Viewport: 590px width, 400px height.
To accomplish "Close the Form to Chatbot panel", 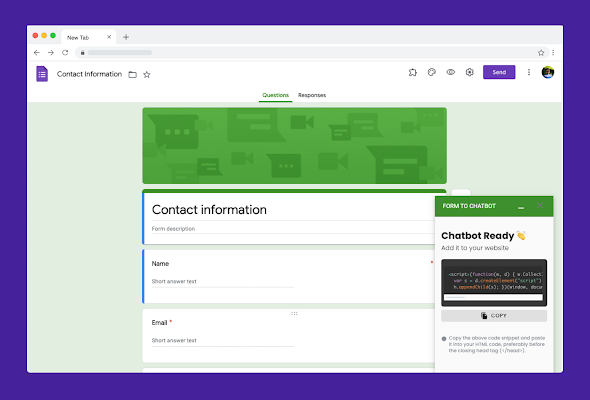I will pyautogui.click(x=540, y=205).
